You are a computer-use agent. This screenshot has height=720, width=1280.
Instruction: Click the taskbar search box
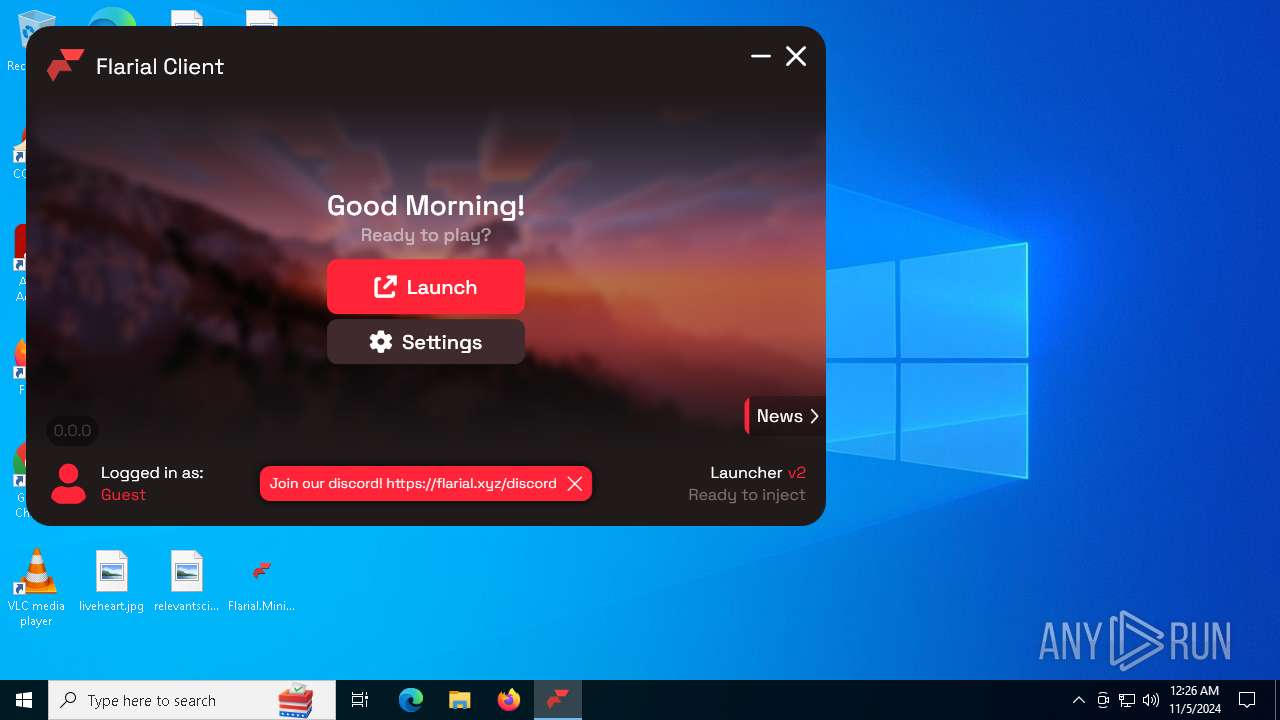192,700
